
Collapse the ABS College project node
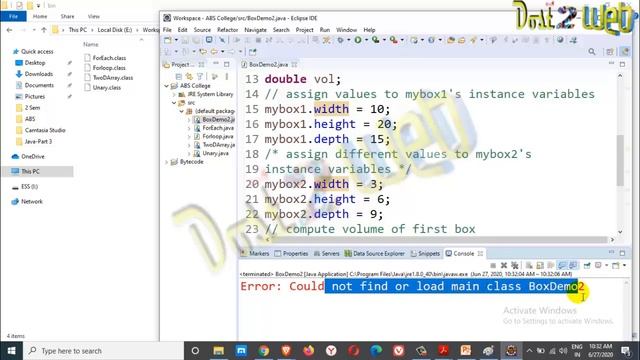tap(167, 86)
